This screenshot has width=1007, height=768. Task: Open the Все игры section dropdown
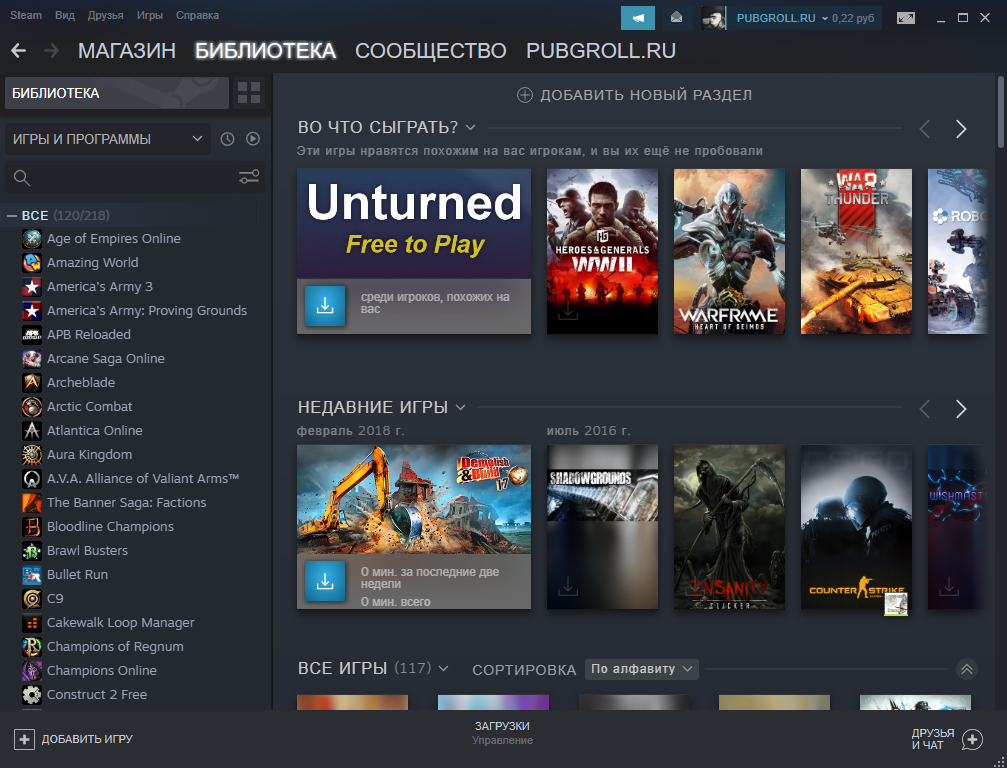point(443,668)
